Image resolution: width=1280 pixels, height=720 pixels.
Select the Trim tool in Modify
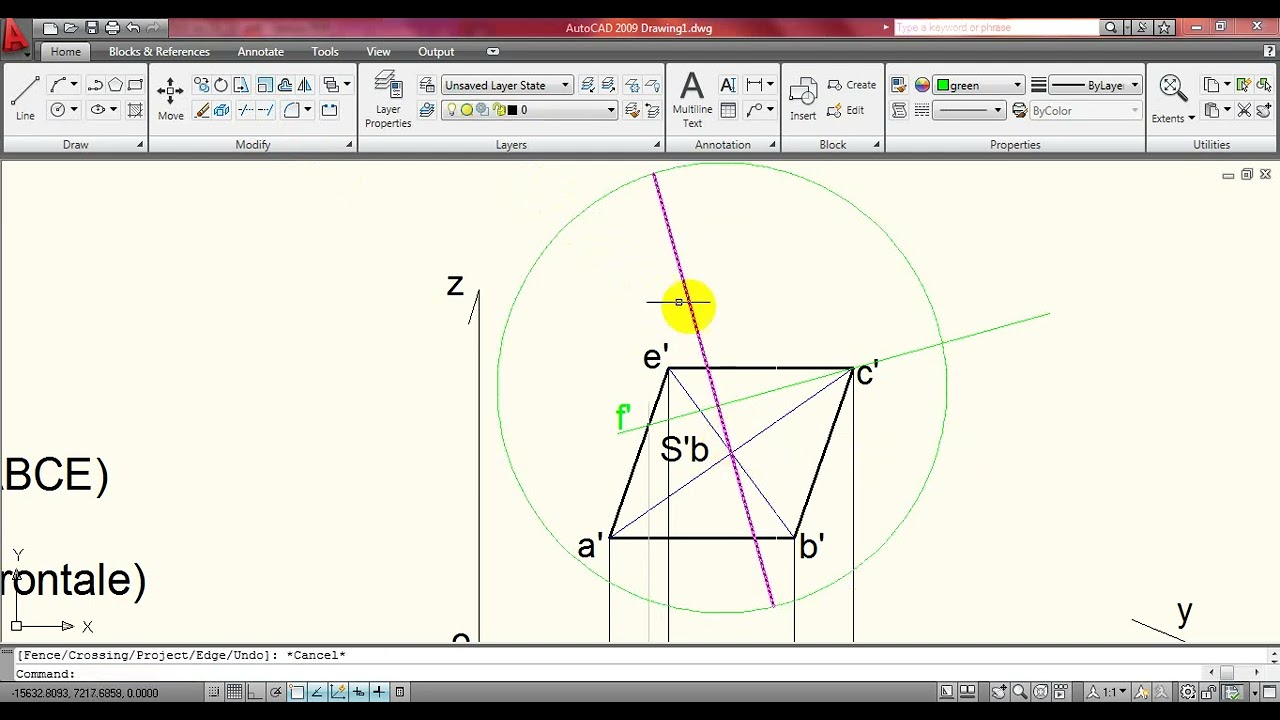click(245, 110)
